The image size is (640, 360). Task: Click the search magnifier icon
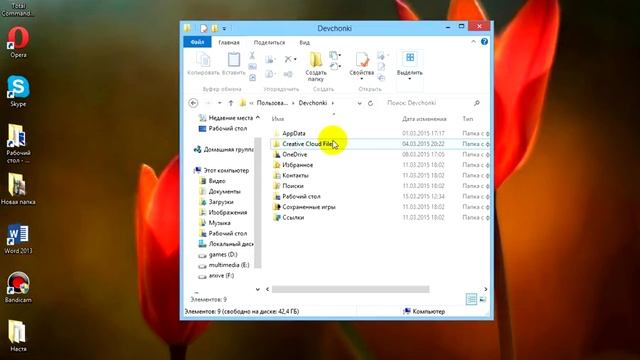pos(476,103)
